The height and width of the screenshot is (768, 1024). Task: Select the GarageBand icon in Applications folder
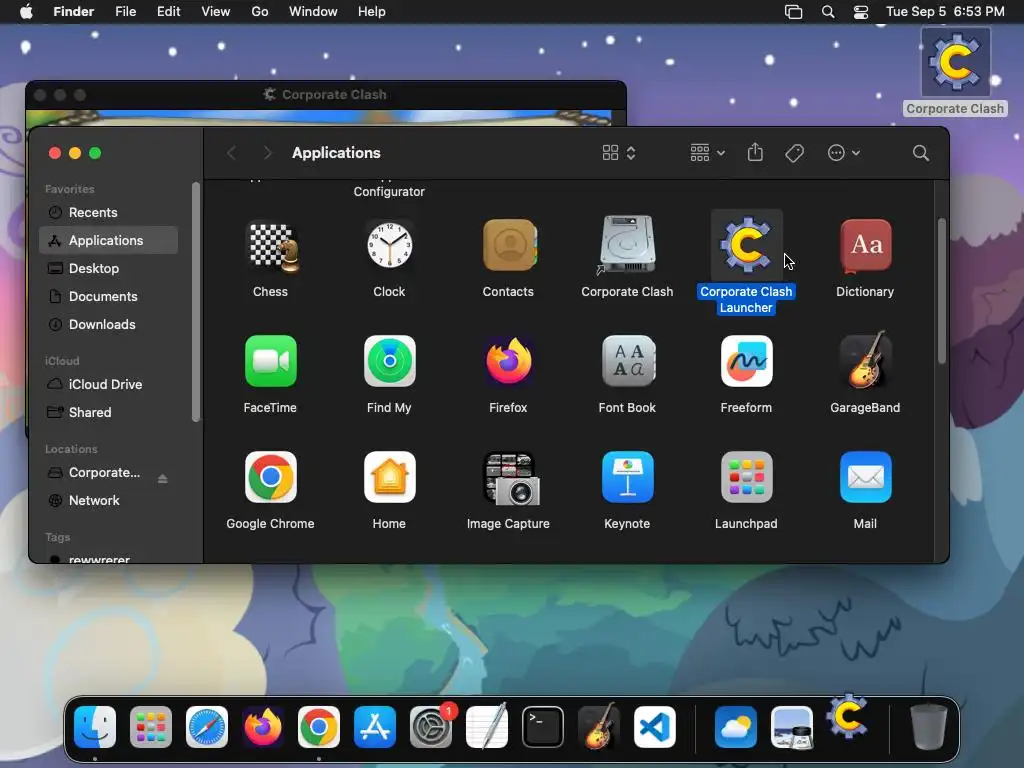point(865,360)
